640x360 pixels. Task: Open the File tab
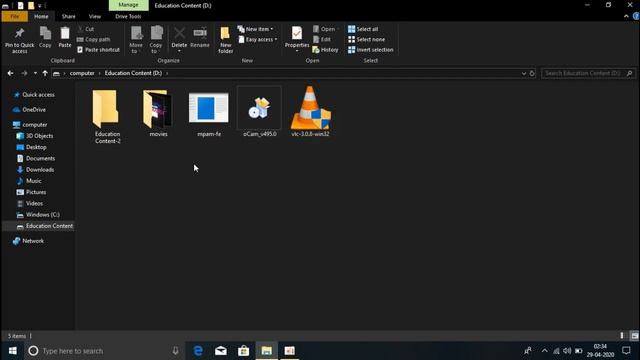(15, 16)
